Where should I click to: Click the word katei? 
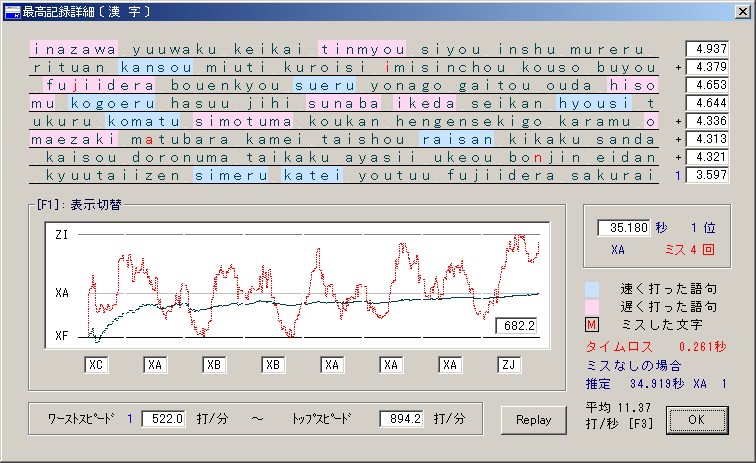[x=312, y=175]
